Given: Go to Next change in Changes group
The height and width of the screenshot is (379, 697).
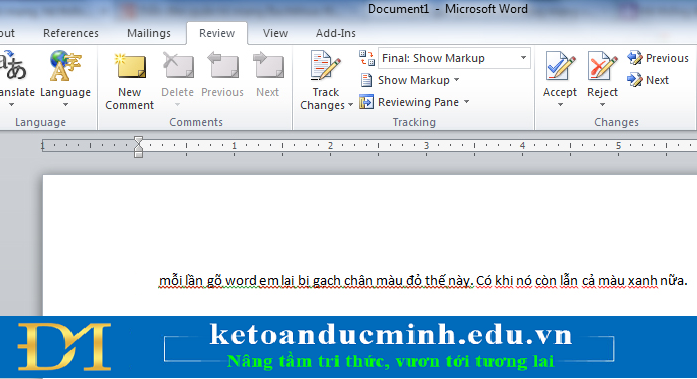Looking at the screenshot, I should coord(648,80).
